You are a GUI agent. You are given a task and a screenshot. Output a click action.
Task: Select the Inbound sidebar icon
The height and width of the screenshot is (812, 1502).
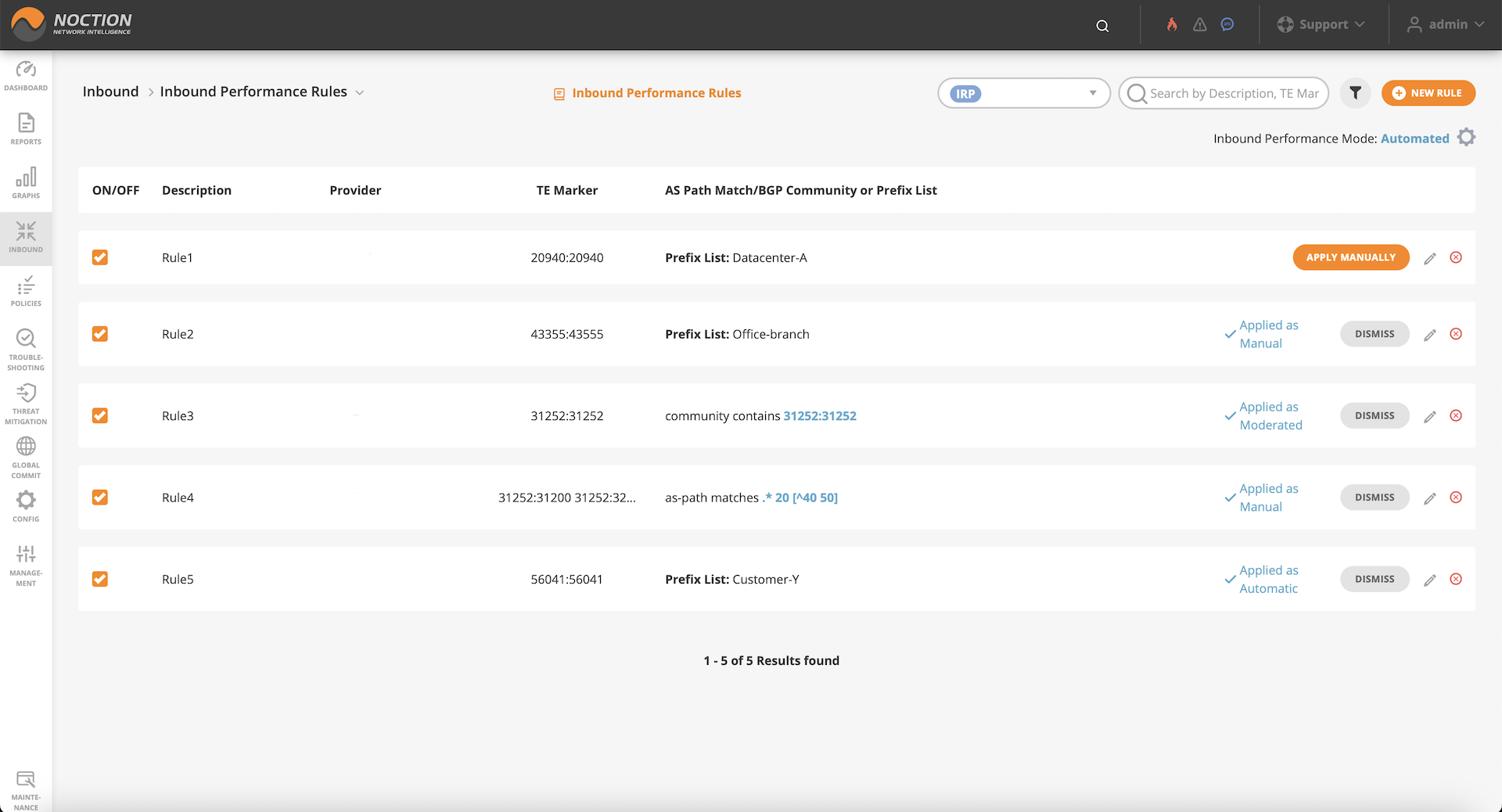tap(26, 237)
